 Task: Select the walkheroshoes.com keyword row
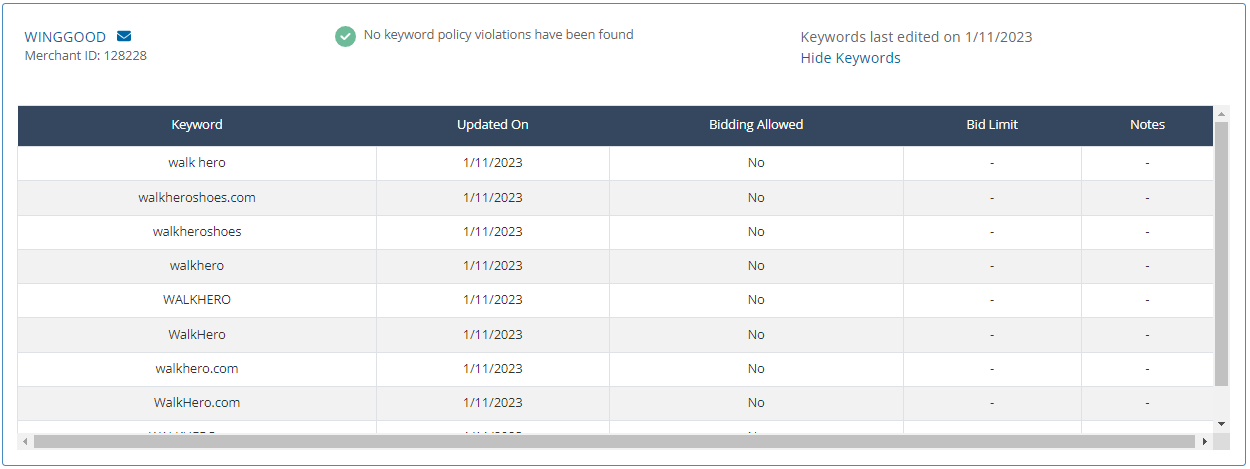pos(197,198)
